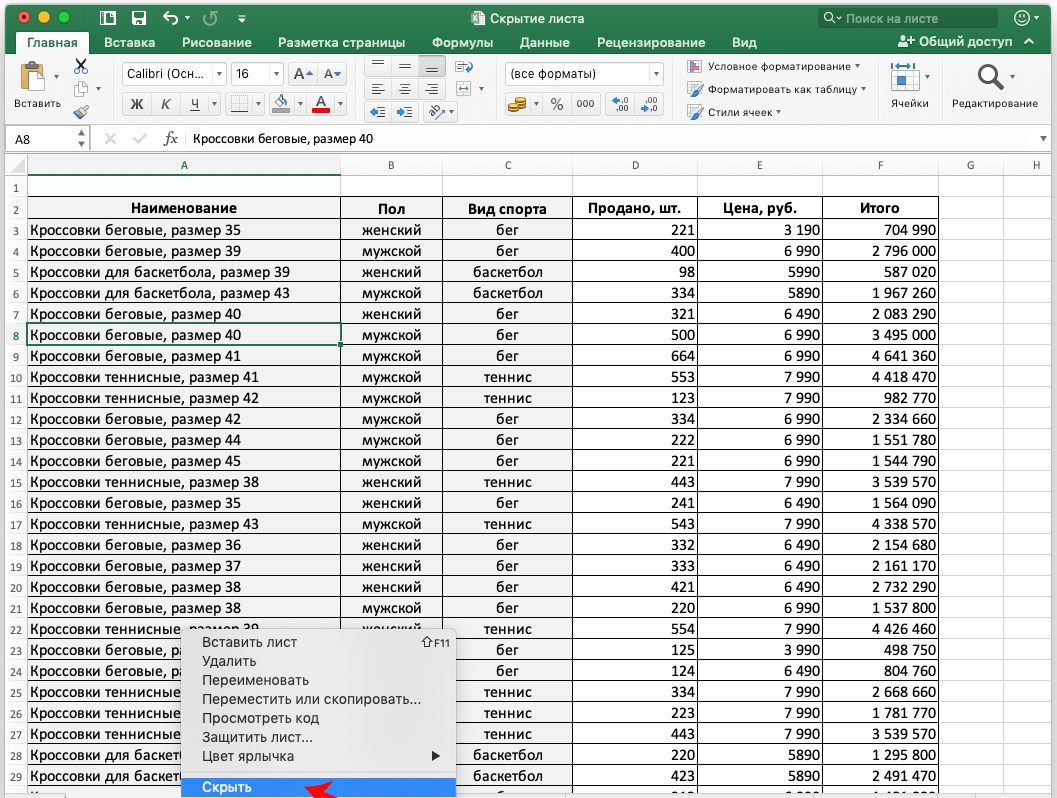Viewport: 1057px width, 798px height.
Task: Click the Cut scissors icon
Action: click(x=81, y=66)
